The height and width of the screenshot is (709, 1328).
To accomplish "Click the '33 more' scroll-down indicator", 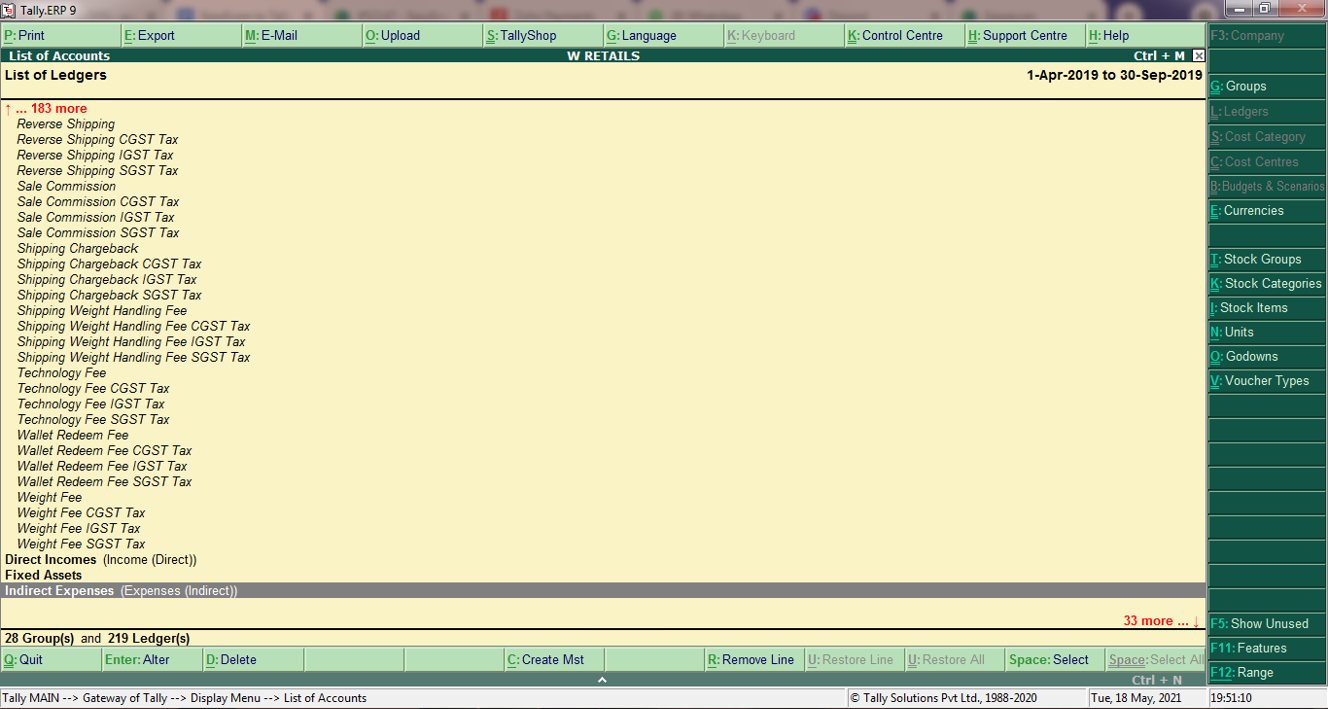I will tap(1160, 621).
